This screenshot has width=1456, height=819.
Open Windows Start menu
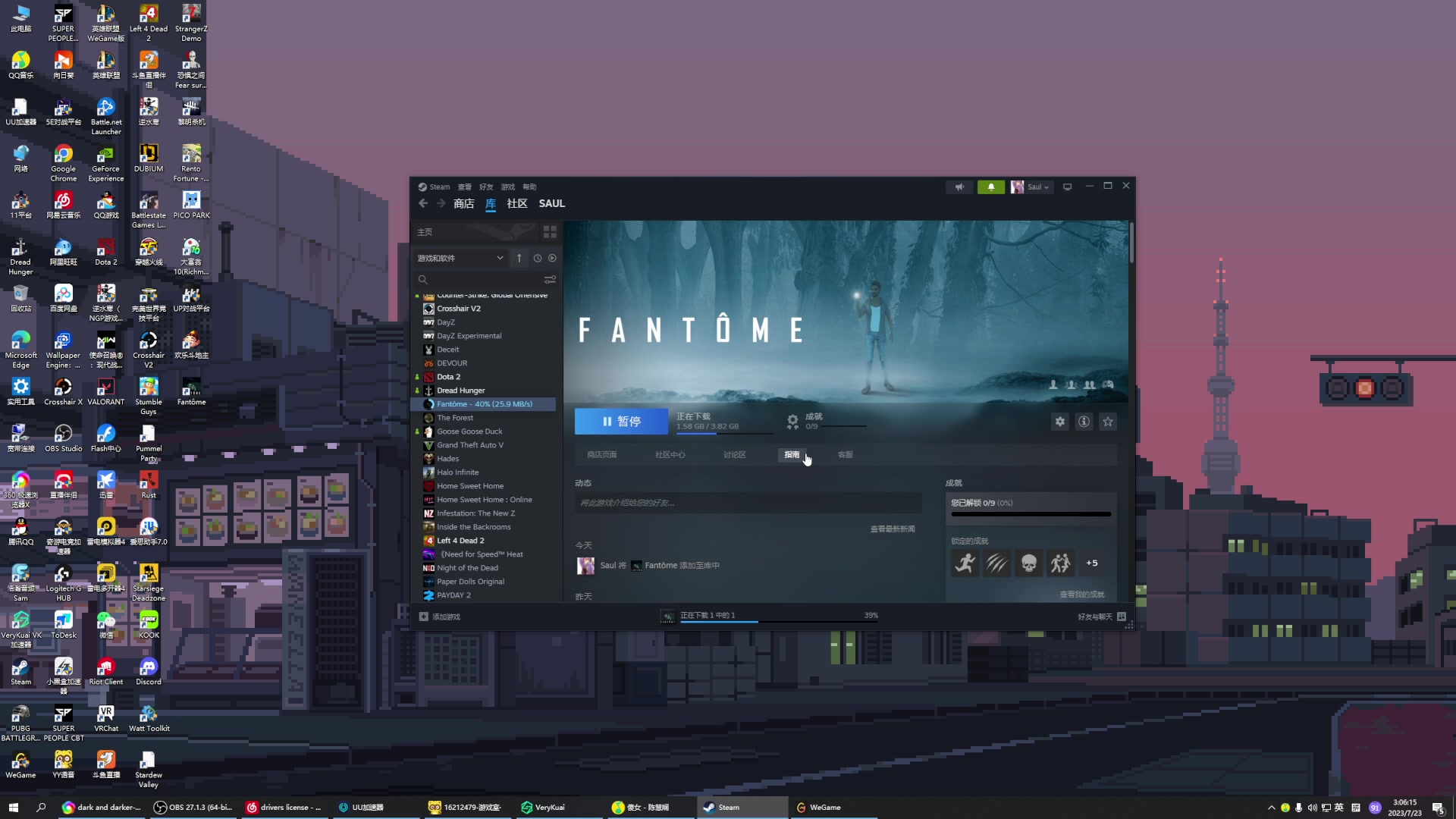tap(13, 808)
